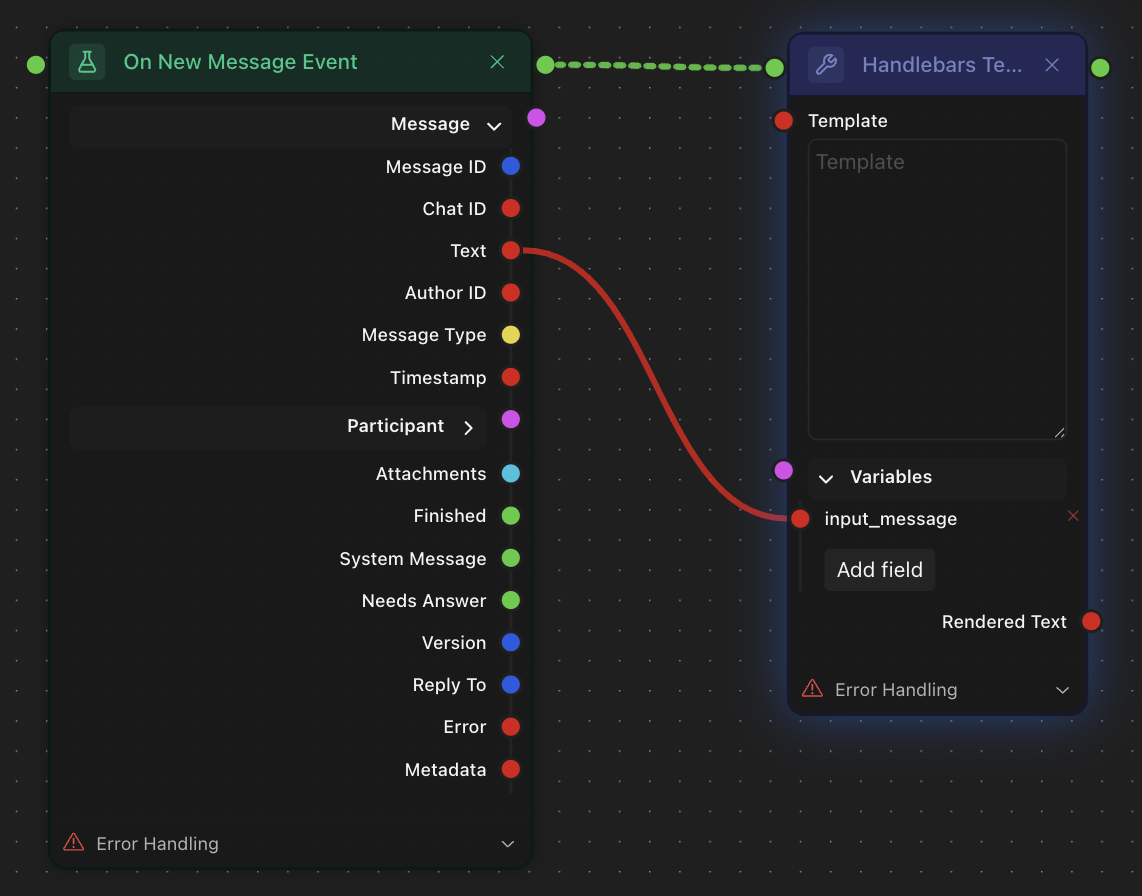Remove the input_message variable with red X

coord(1073,516)
